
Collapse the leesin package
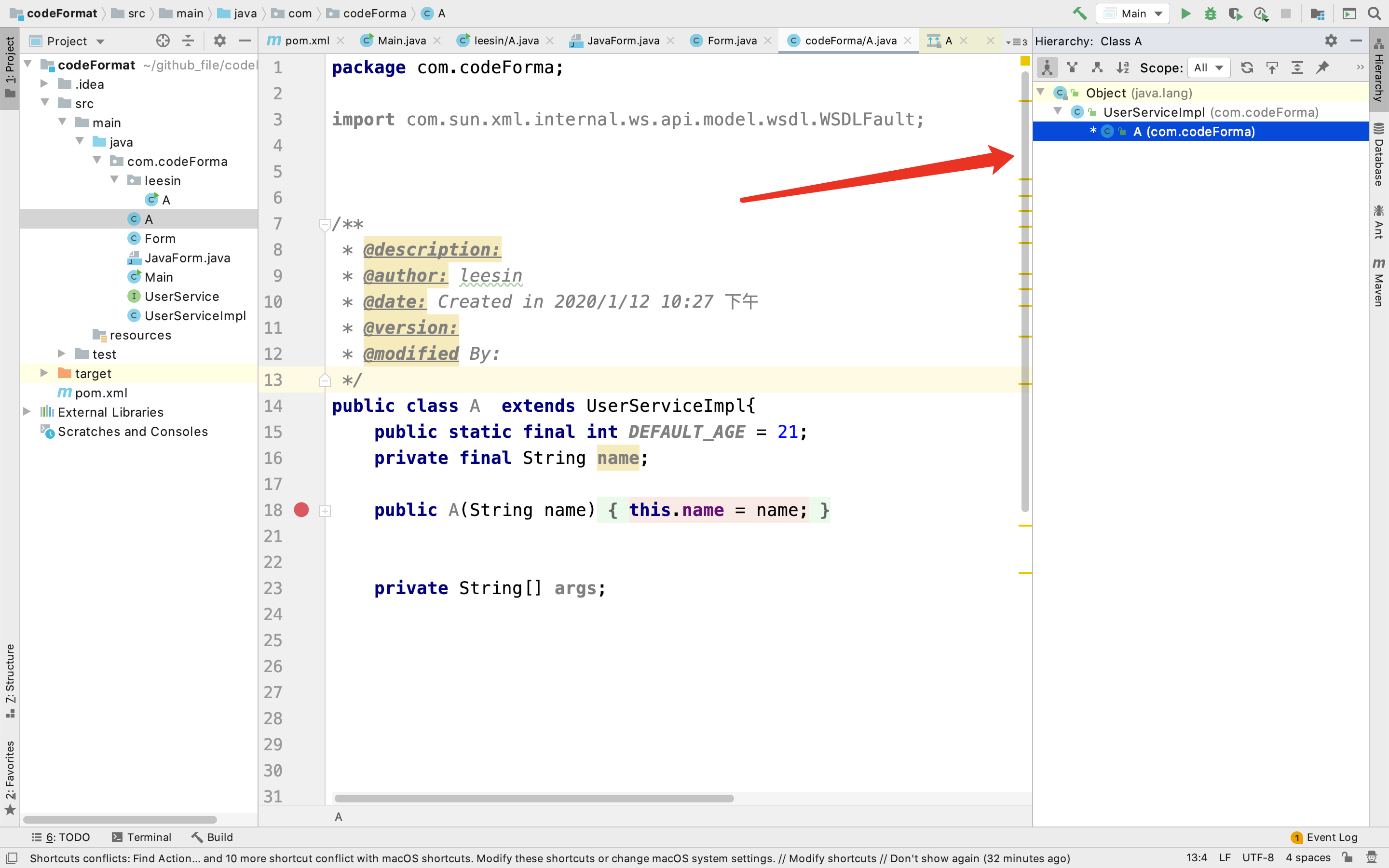pos(114,180)
